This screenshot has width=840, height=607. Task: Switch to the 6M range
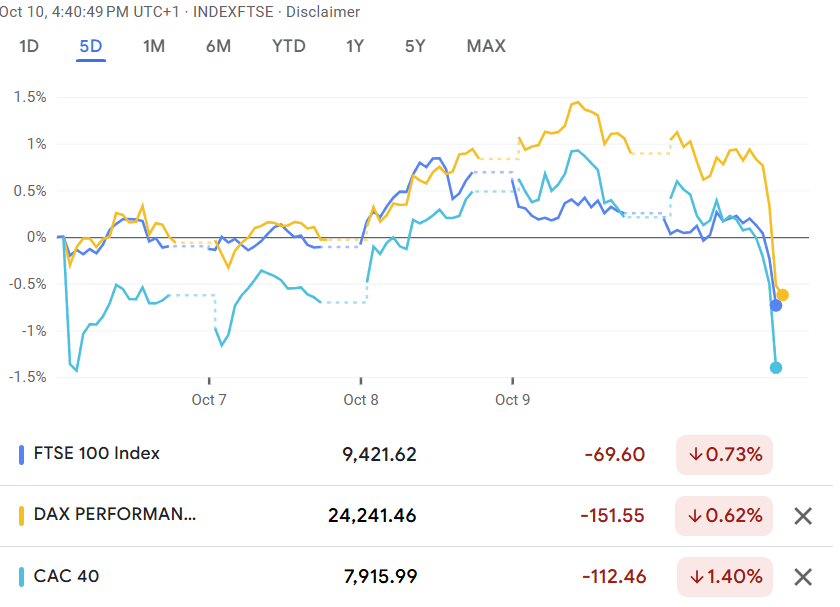pos(218,46)
